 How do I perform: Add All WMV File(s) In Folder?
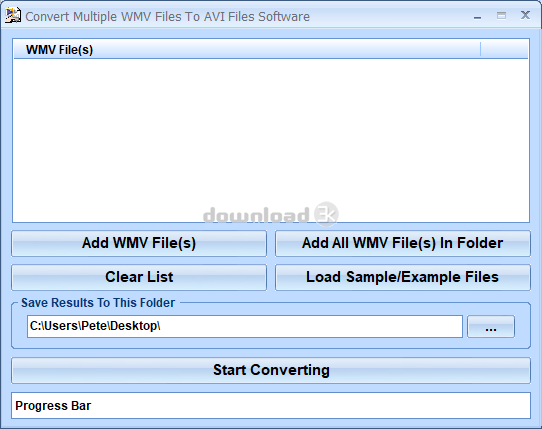coord(403,243)
